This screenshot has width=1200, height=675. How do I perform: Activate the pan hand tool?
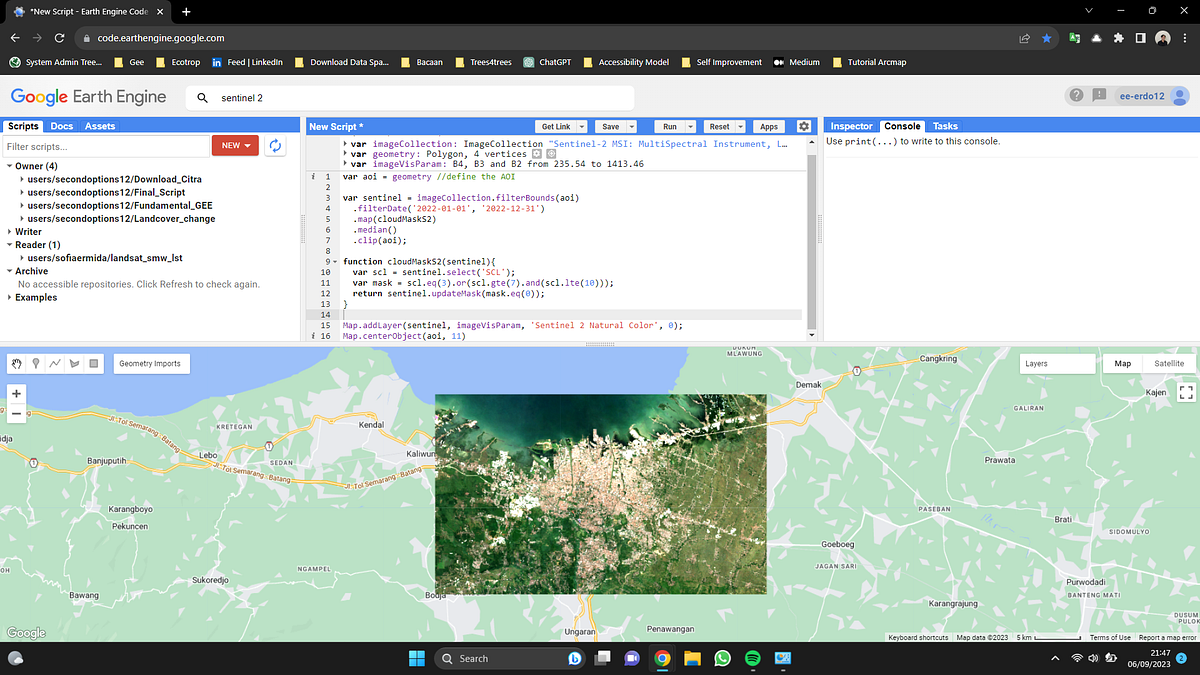[x=17, y=364]
